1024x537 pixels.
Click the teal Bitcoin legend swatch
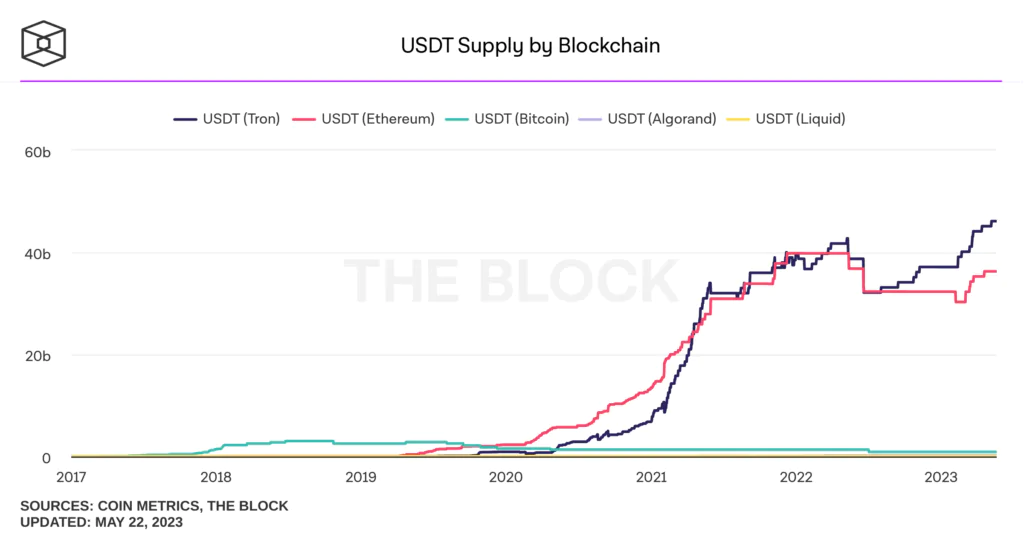[457, 120]
